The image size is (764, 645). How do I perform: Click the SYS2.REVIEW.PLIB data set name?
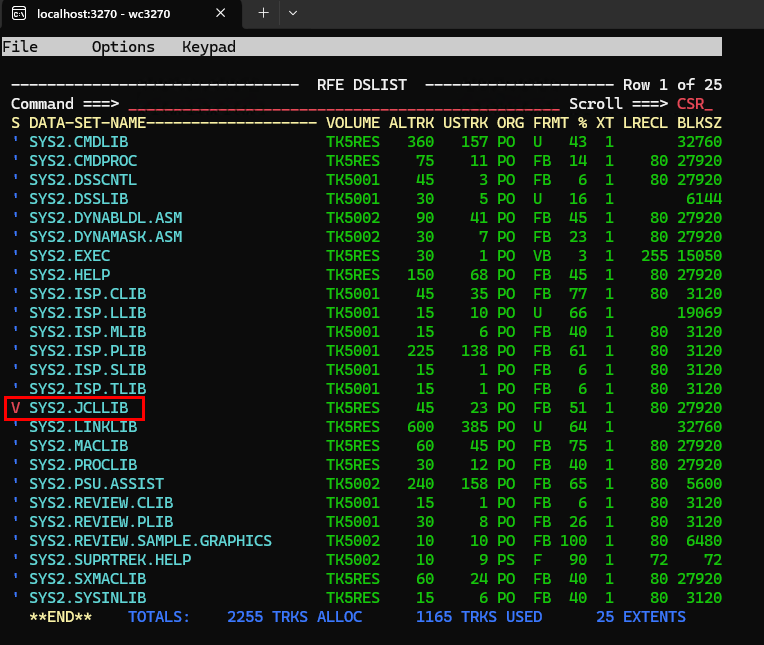(x=101, y=522)
